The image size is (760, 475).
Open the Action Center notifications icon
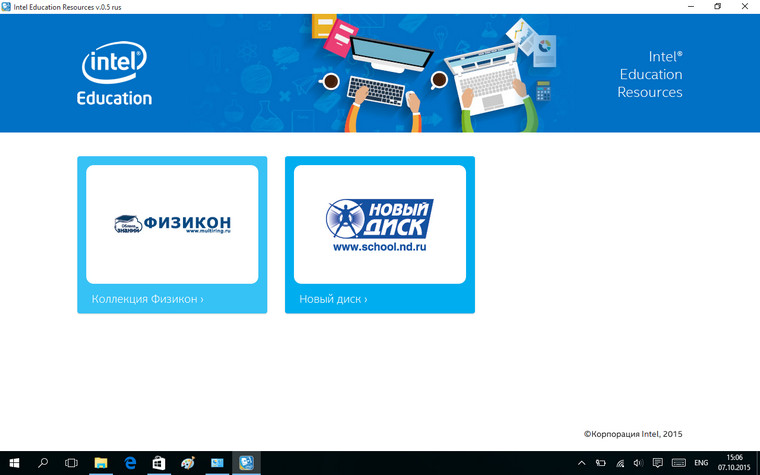coord(657,463)
